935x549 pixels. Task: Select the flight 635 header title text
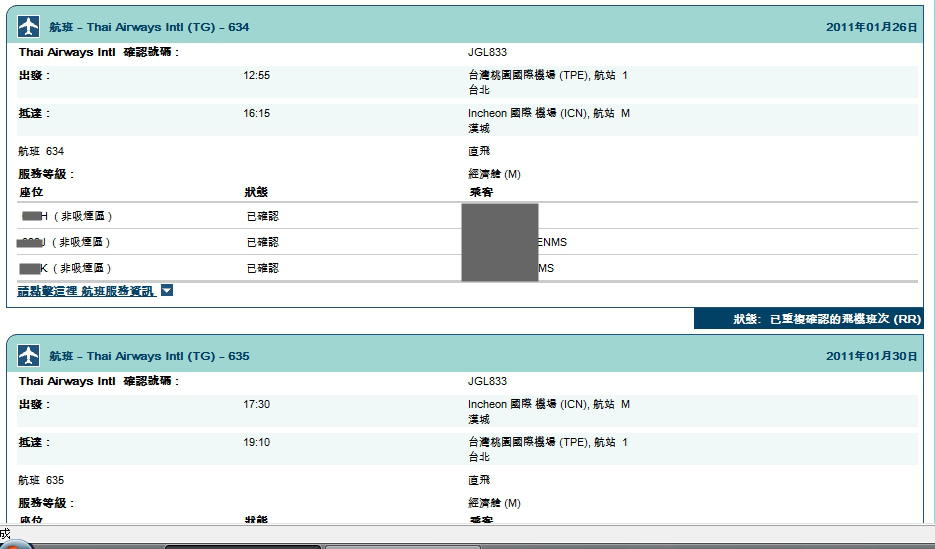click(x=149, y=356)
